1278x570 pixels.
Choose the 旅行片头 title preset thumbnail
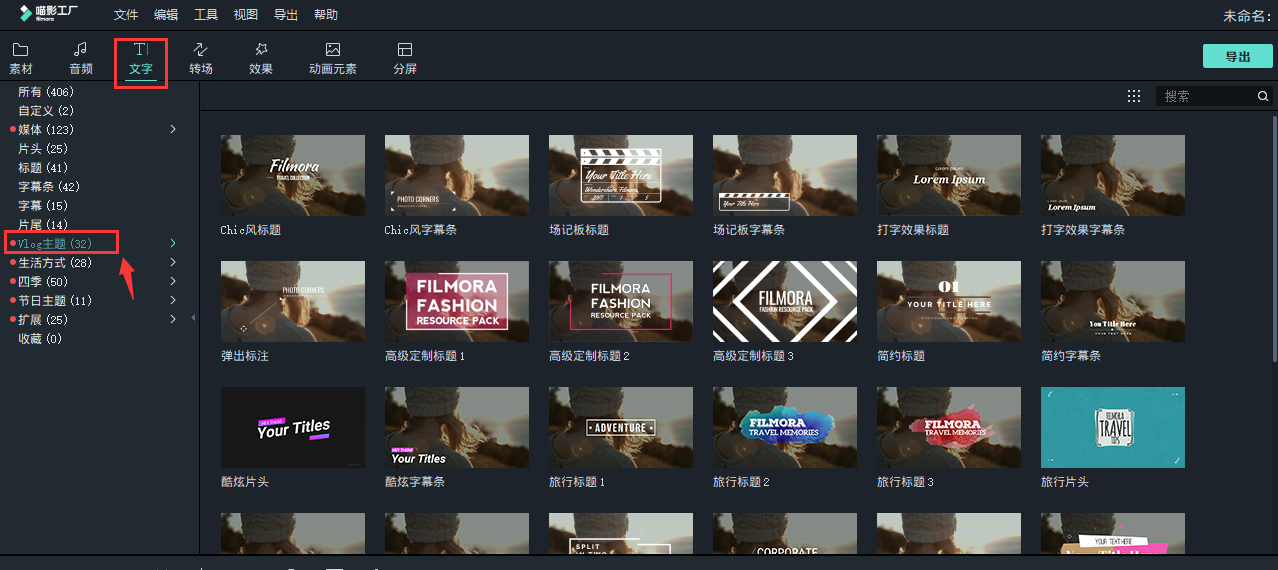[x=1112, y=428]
